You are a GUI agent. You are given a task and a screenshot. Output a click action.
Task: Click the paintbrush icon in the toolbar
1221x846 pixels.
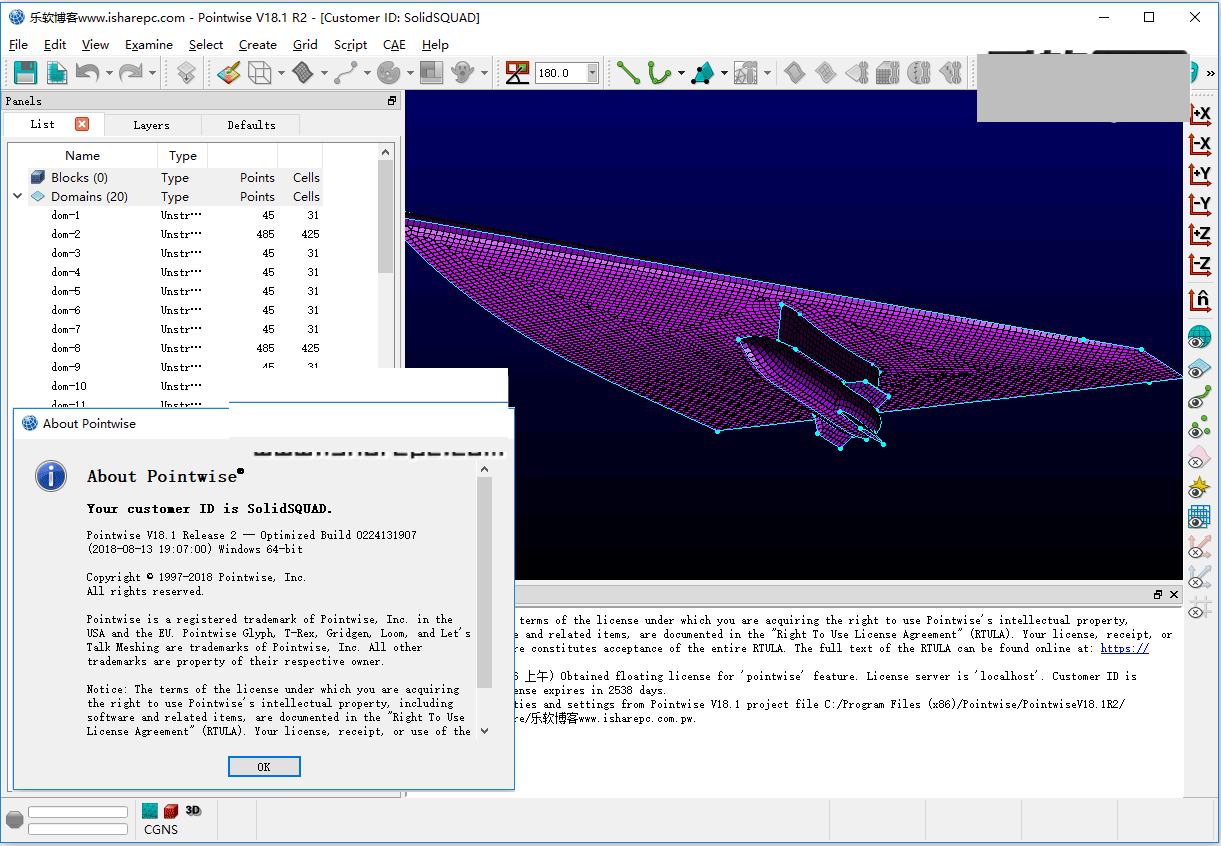[x=229, y=73]
